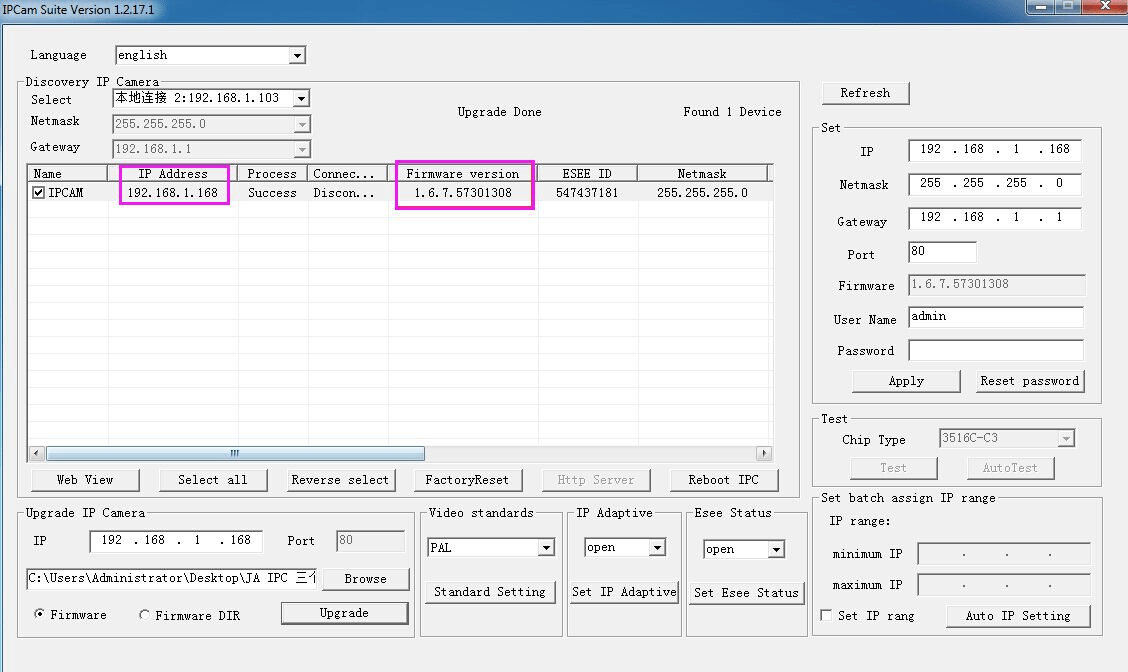Click the Set panel Netmask field
This screenshot has width=1128, height=672.
(995, 183)
